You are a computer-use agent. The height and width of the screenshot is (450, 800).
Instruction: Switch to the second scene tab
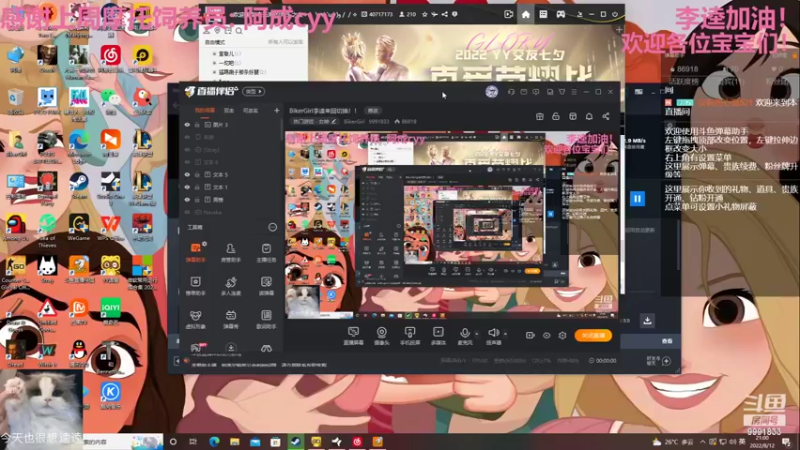click(x=229, y=110)
